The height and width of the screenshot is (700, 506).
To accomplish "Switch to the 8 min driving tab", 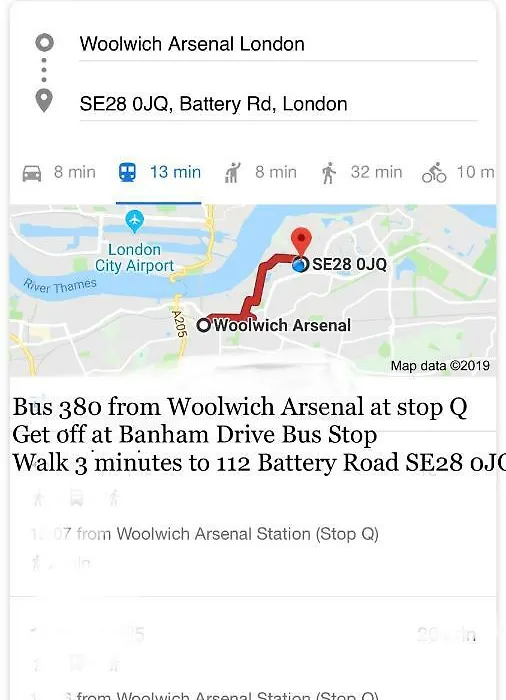I will point(59,173).
